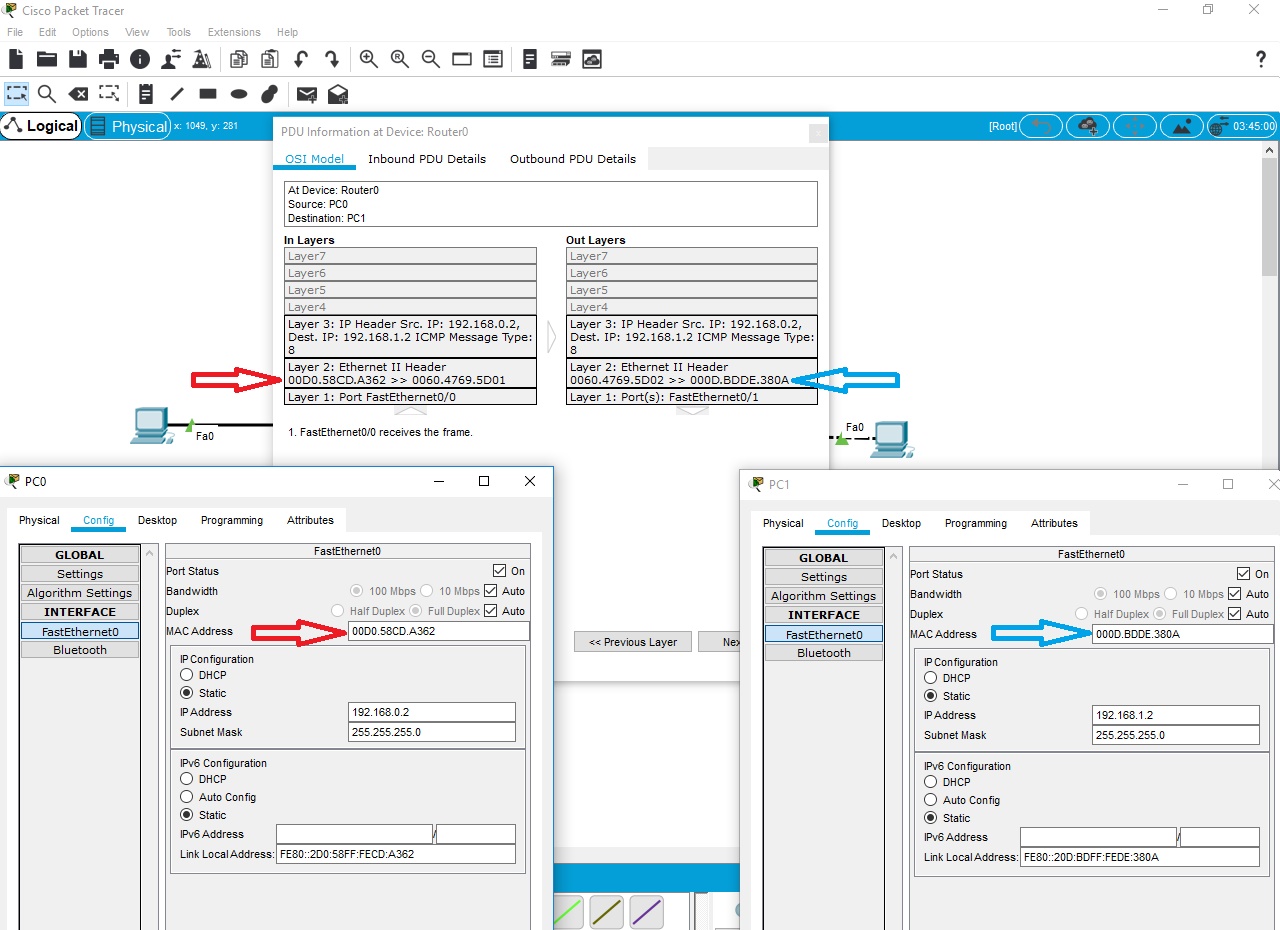Screen dimensions: 1280x930
Task: Select the Place Note tool
Action: tap(146, 93)
